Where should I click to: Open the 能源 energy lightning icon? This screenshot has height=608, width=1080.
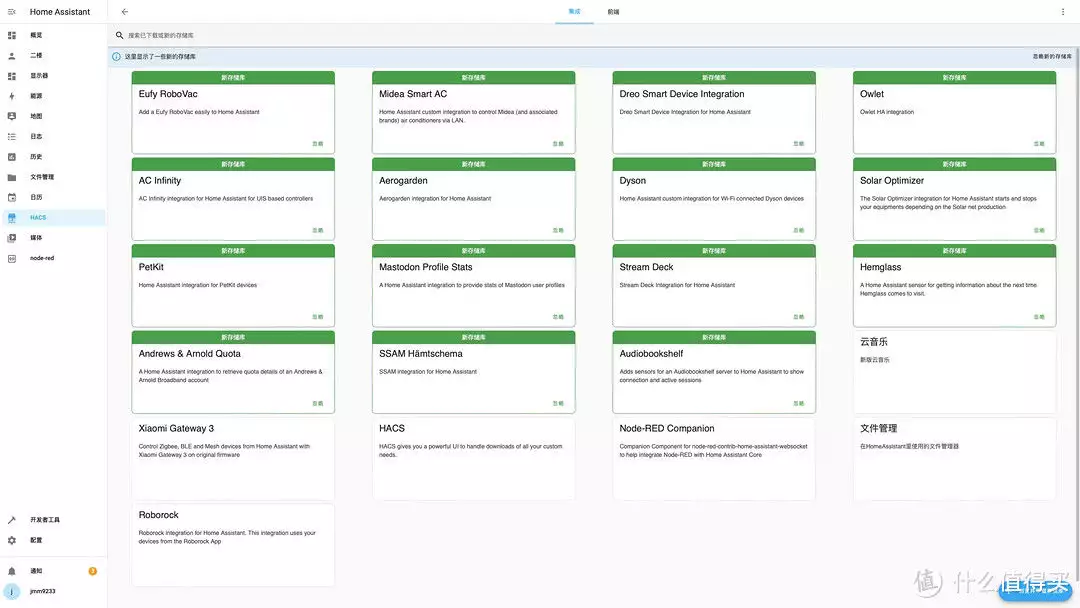pyautogui.click(x=12, y=96)
